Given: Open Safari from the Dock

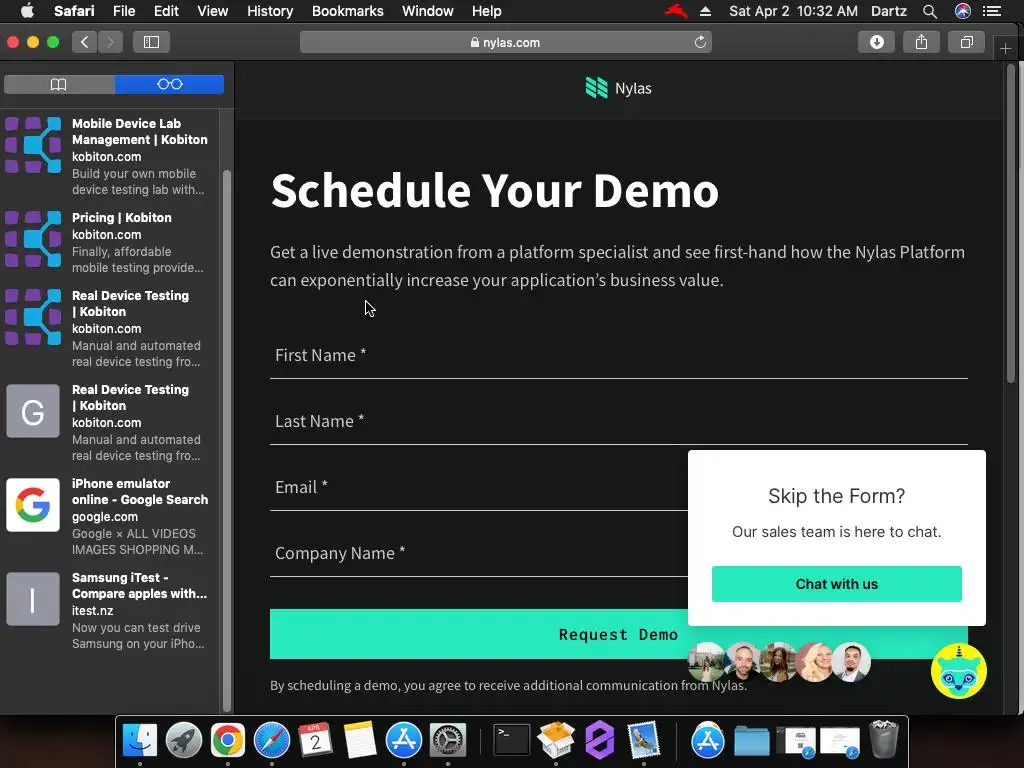Looking at the screenshot, I should pyautogui.click(x=272, y=741).
